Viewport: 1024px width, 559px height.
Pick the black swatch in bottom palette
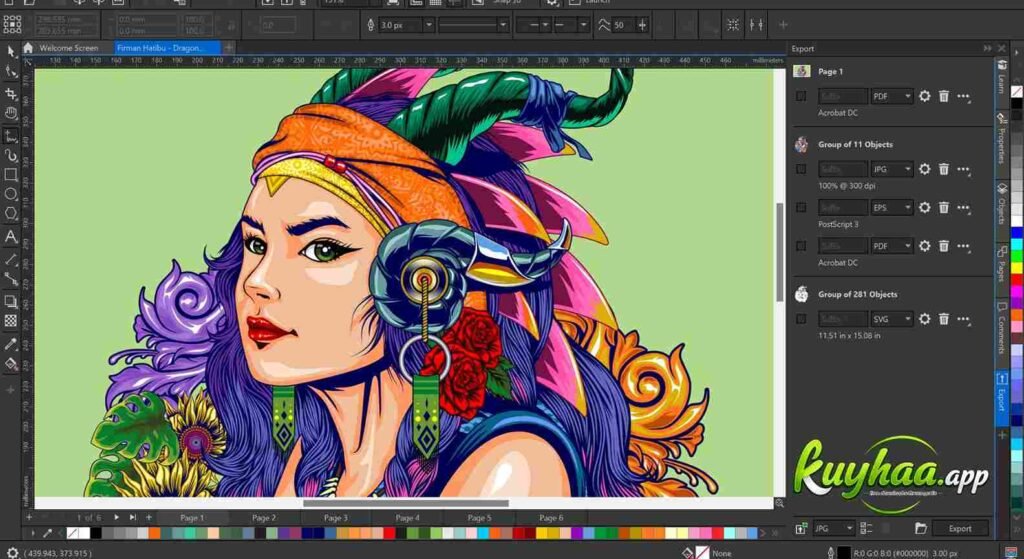coord(96,534)
